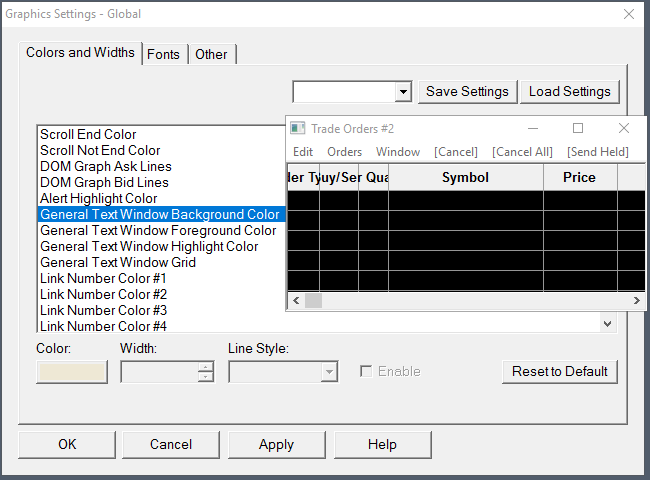The width and height of the screenshot is (650, 480).
Task: Open the Color swatch picker
Action: point(72,371)
